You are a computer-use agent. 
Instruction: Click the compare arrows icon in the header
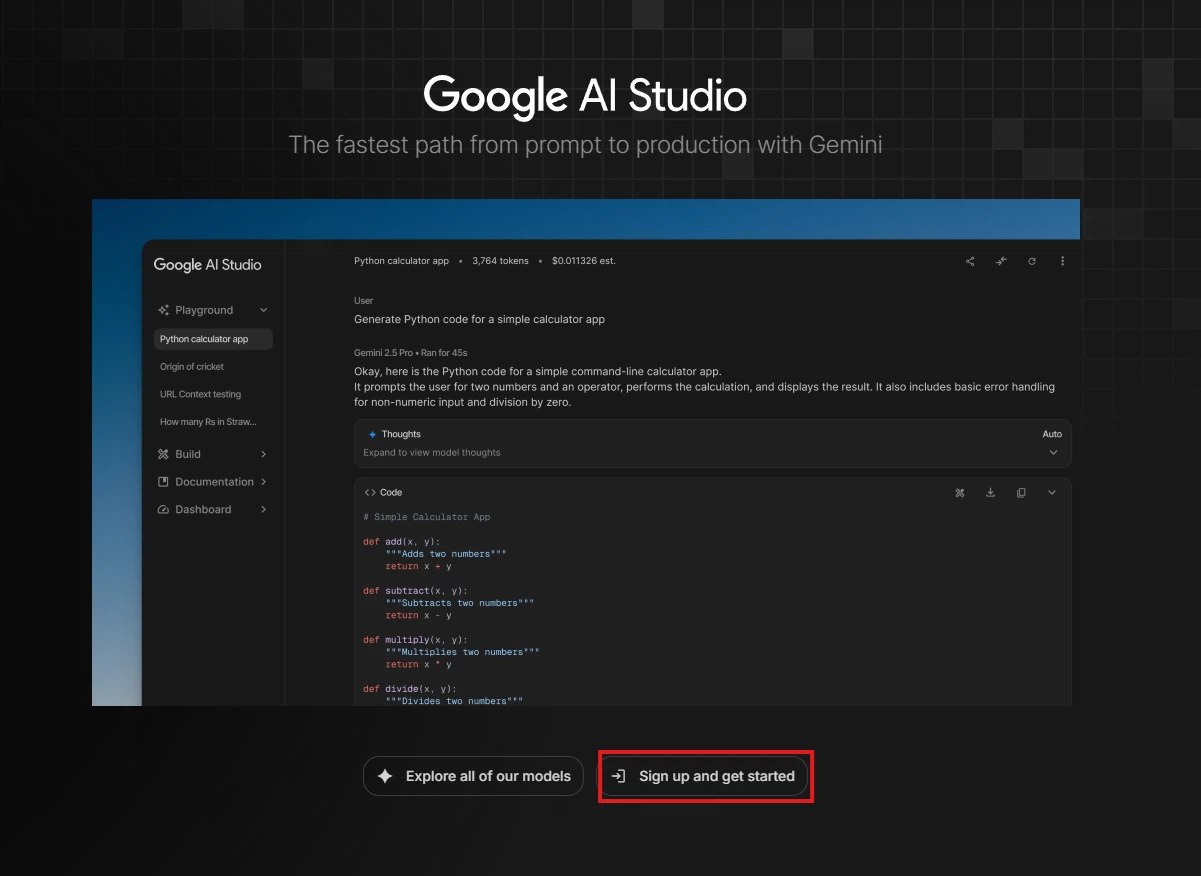[1001, 261]
